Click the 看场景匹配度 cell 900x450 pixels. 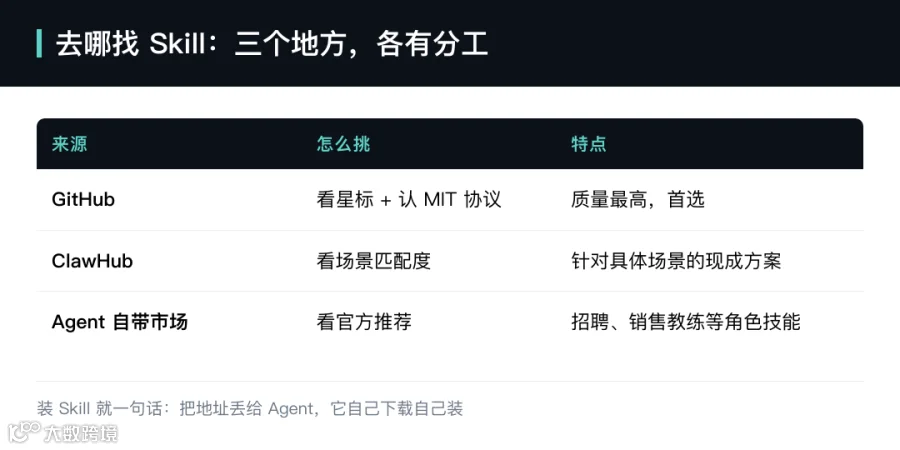click(x=374, y=261)
